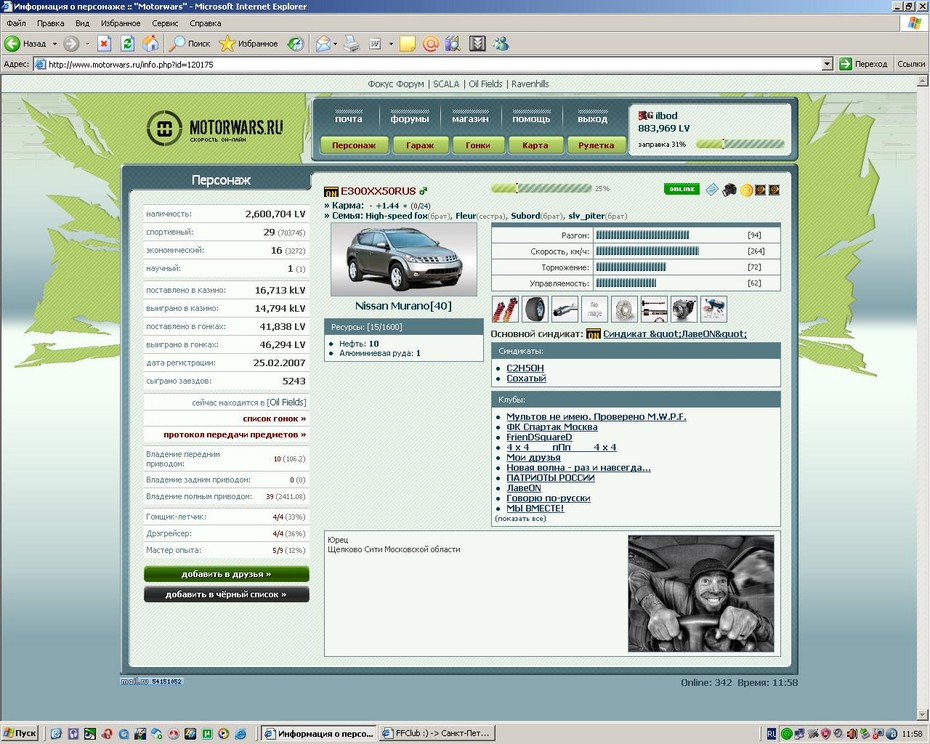Click the nitrous kit part icon

[714, 309]
